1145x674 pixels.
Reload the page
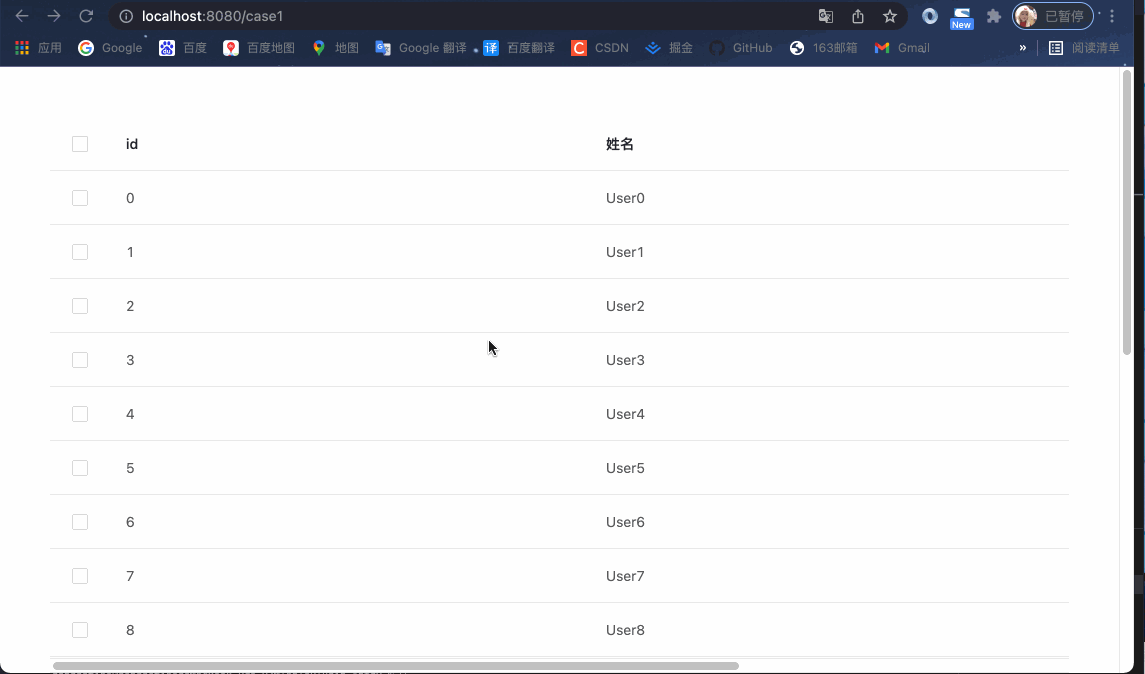pyautogui.click(x=87, y=16)
